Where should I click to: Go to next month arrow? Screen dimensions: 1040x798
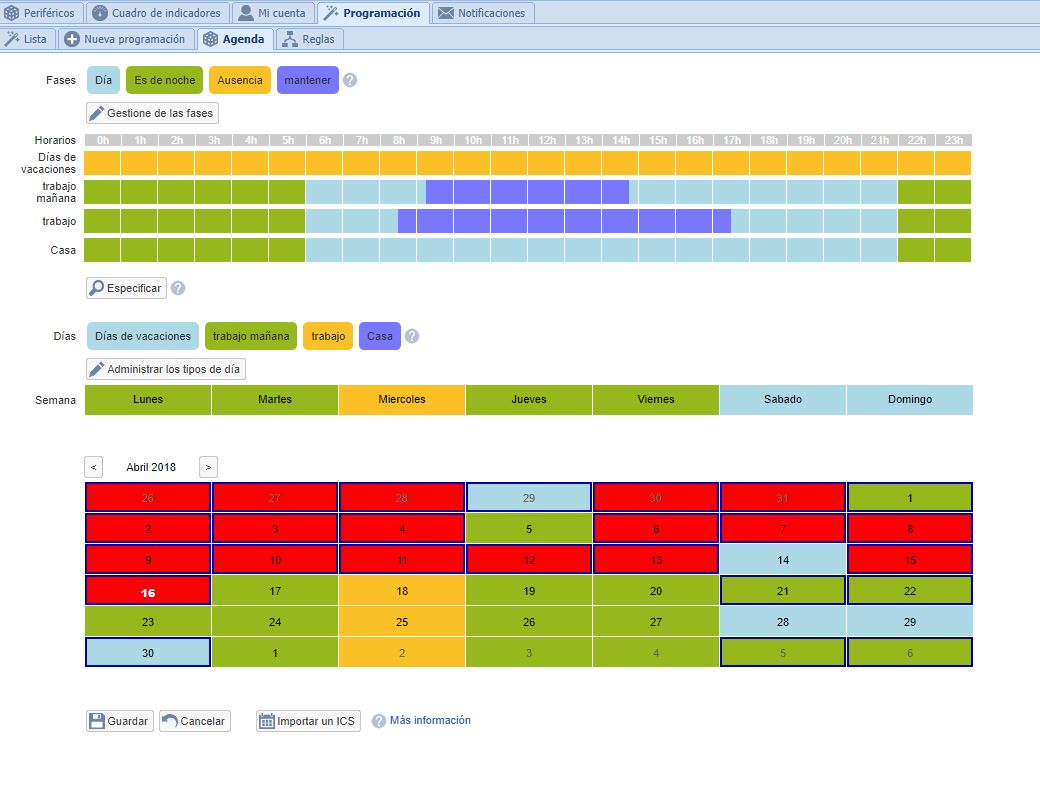[x=208, y=467]
